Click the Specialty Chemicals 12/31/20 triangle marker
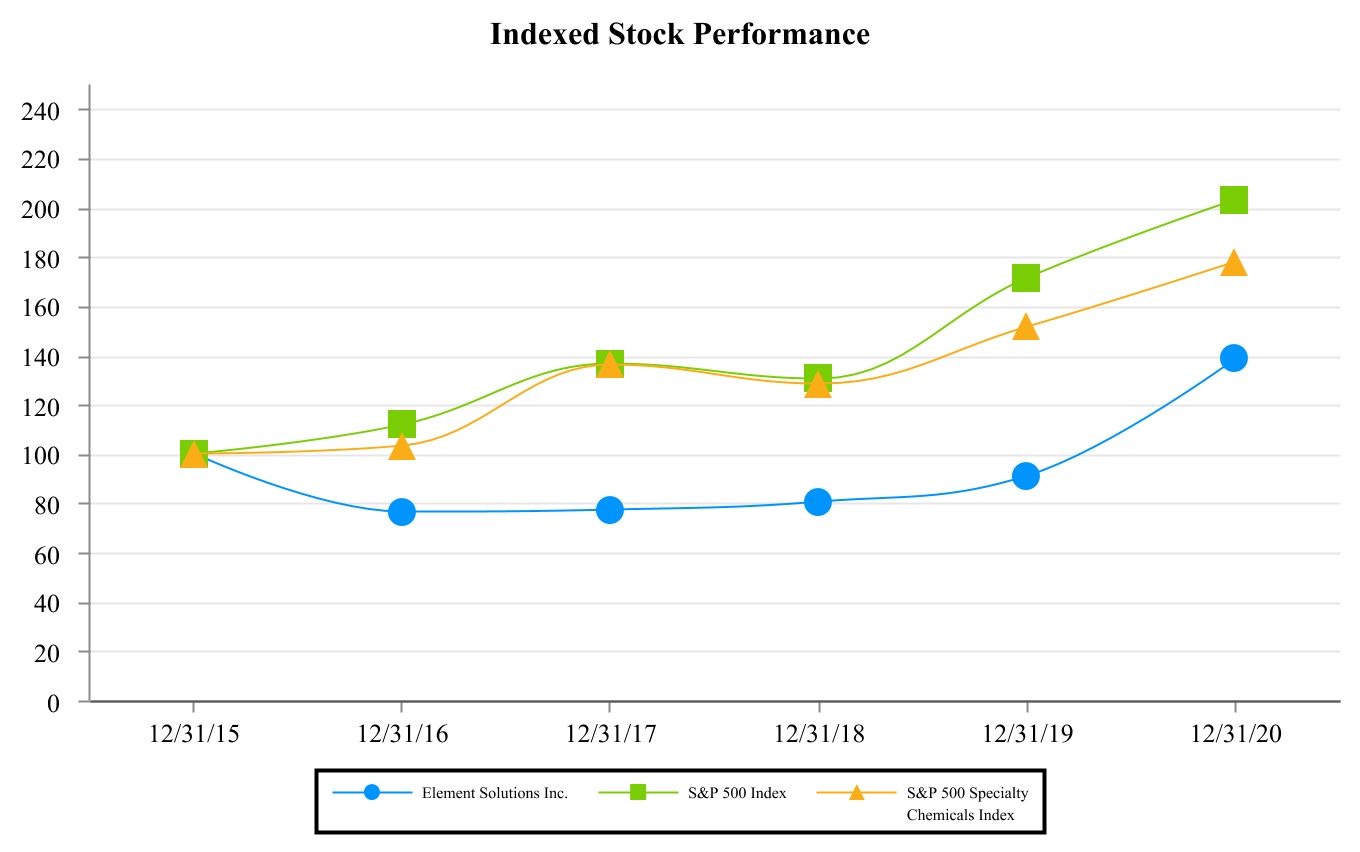The image size is (1360, 852). (x=1233, y=263)
